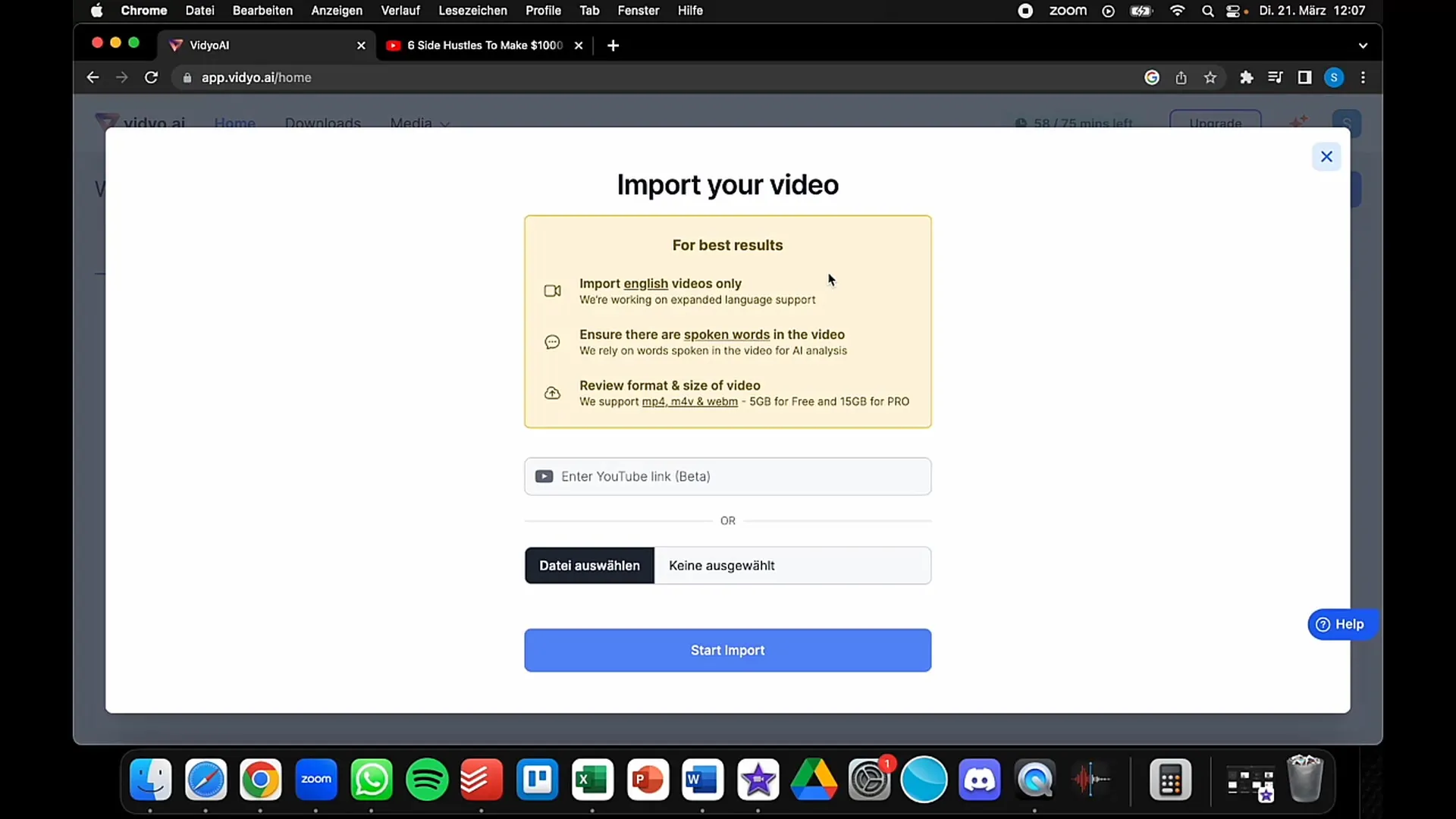This screenshot has width=1456, height=819.
Task: Open the Anzeigen menu
Action: point(337,11)
